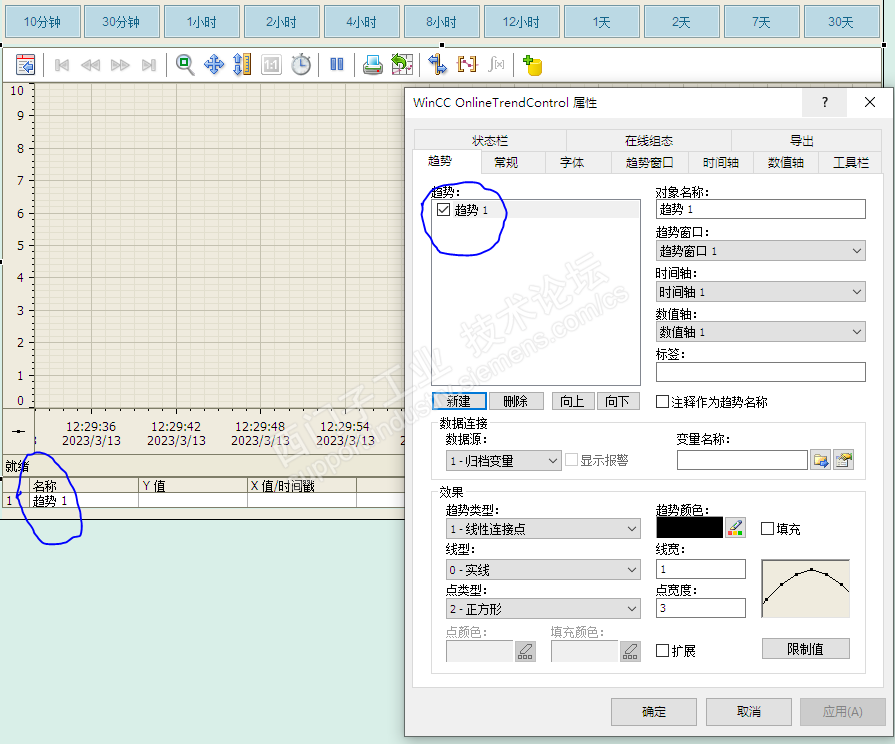Switch to the 工具栏 tab
This screenshot has width=895, height=744.
click(850, 163)
